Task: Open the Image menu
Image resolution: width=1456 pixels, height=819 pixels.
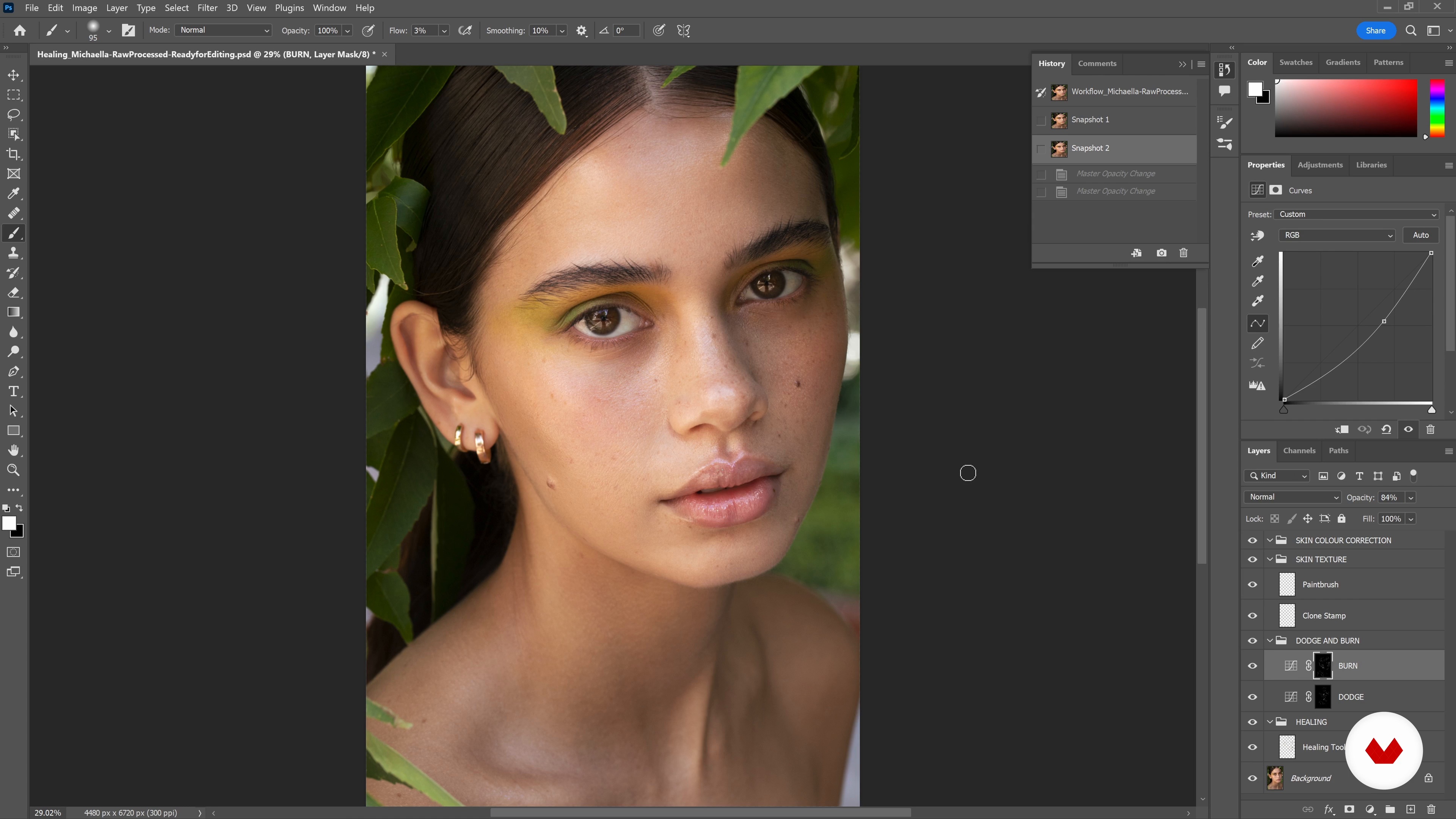Action: (x=84, y=8)
